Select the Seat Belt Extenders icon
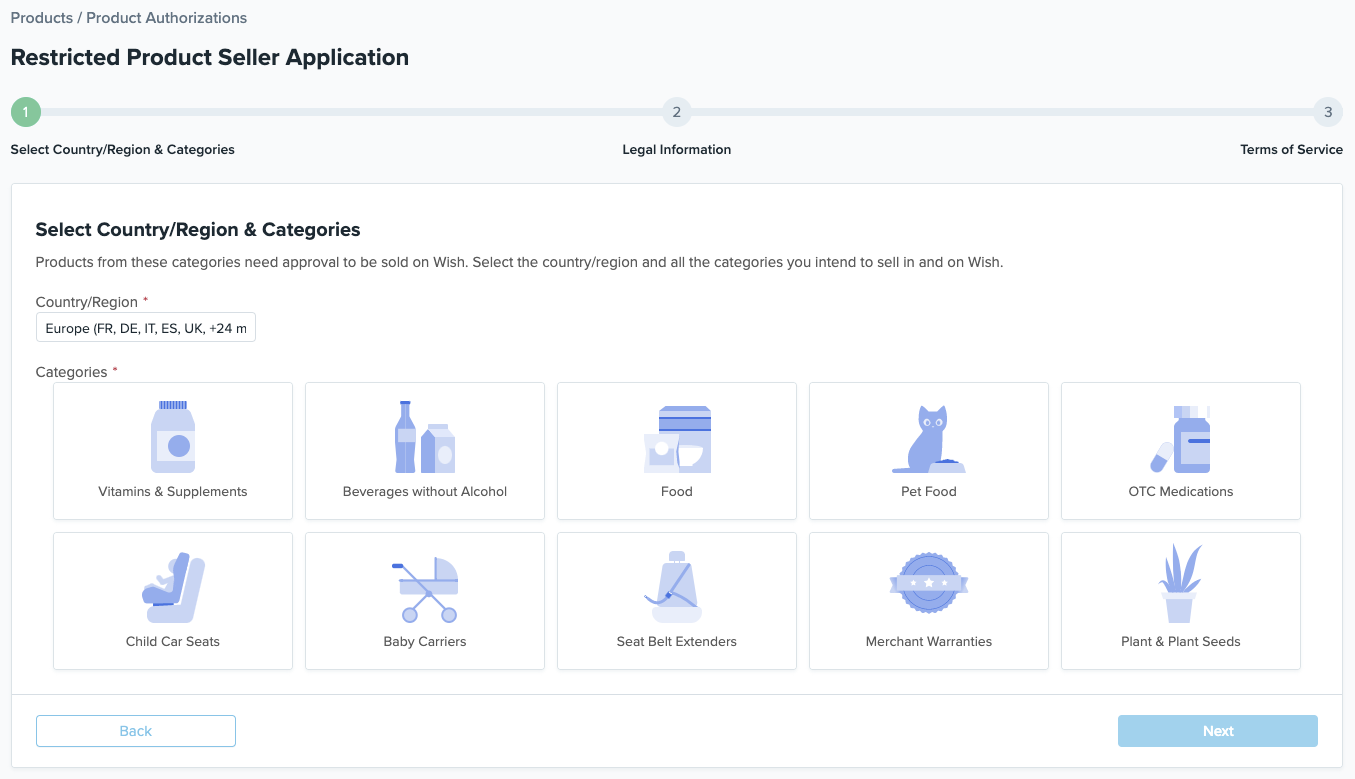The width and height of the screenshot is (1355, 779). pyautogui.click(x=677, y=588)
